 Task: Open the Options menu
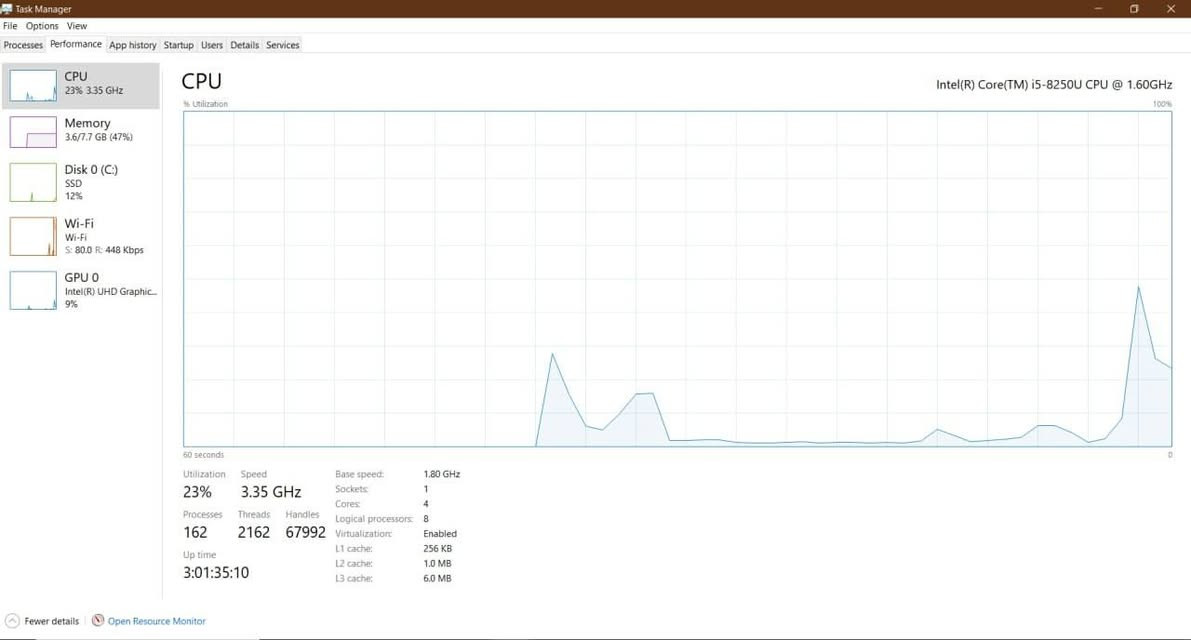(42, 26)
